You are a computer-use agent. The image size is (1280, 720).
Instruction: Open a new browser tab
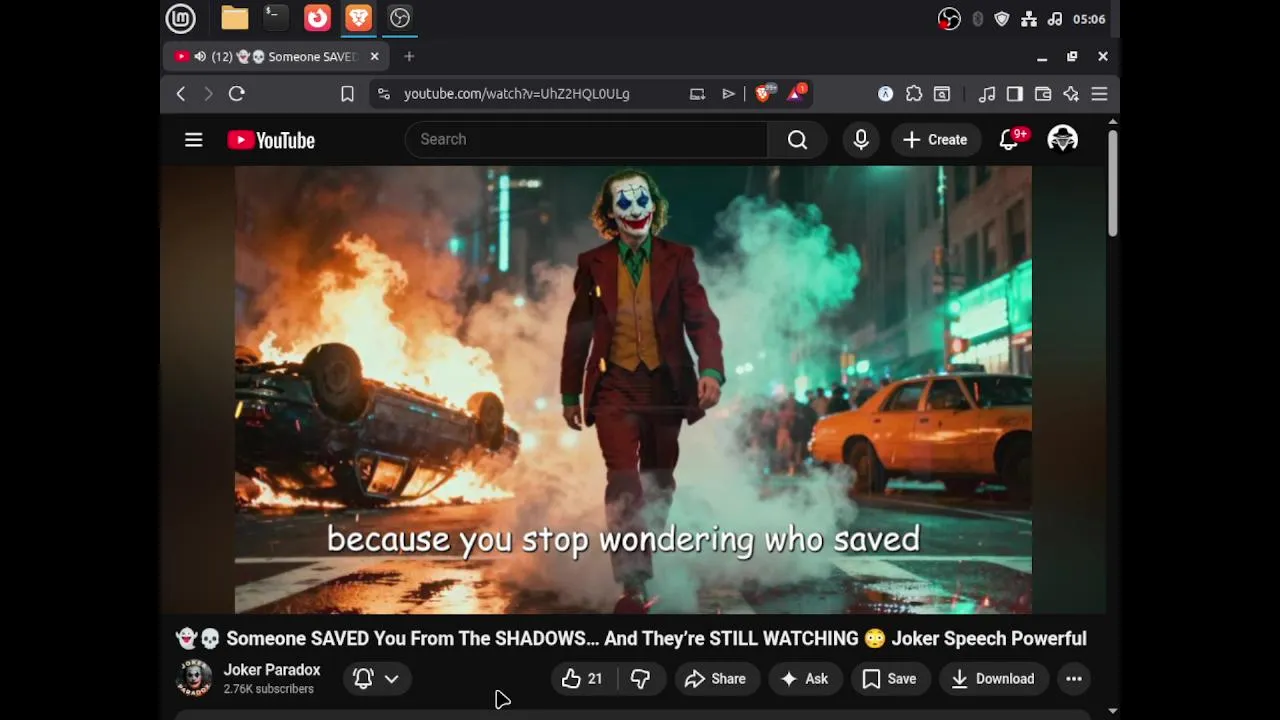coord(409,57)
